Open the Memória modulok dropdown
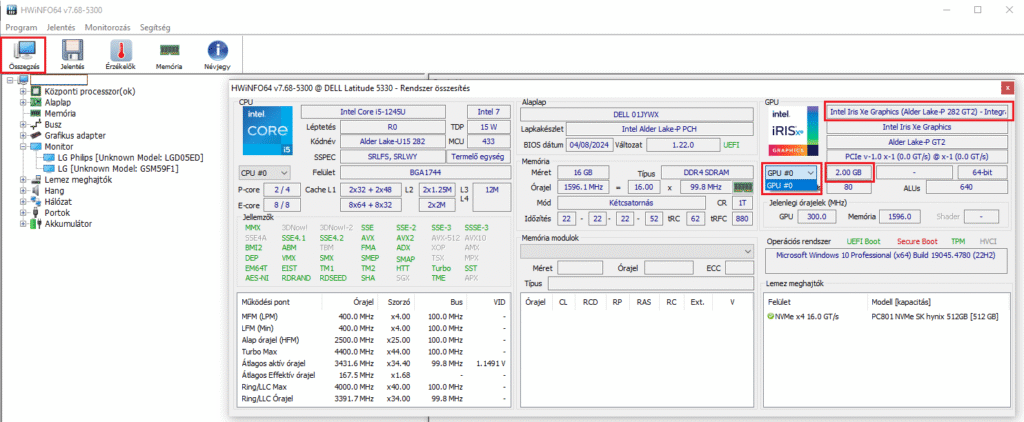 coord(635,250)
